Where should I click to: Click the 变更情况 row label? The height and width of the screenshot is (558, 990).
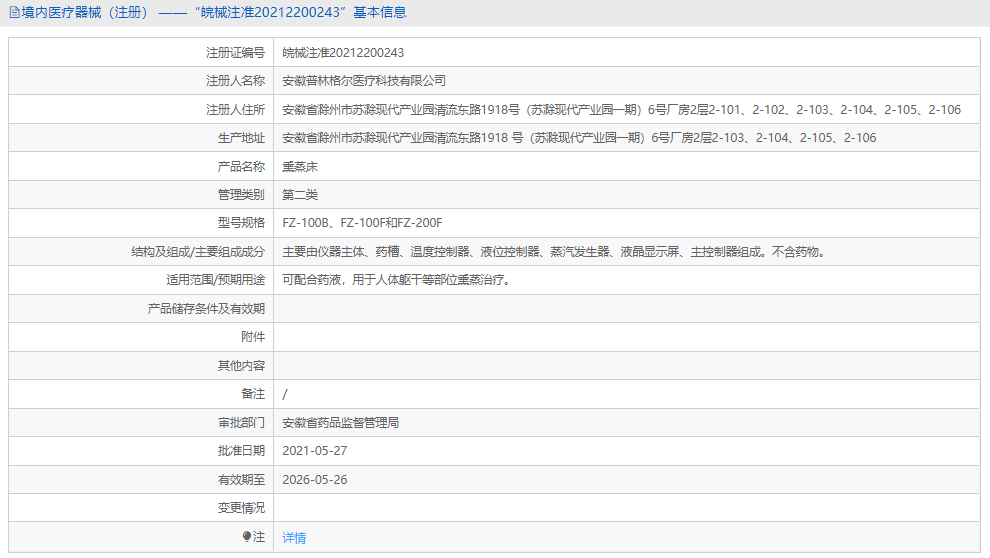point(241,508)
